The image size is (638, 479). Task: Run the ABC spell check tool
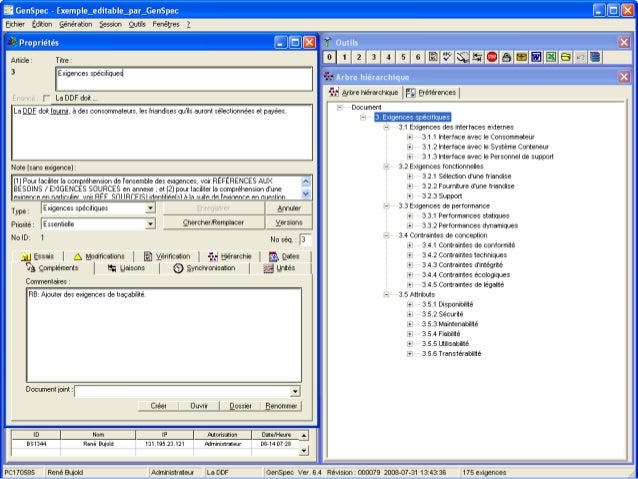click(x=448, y=57)
